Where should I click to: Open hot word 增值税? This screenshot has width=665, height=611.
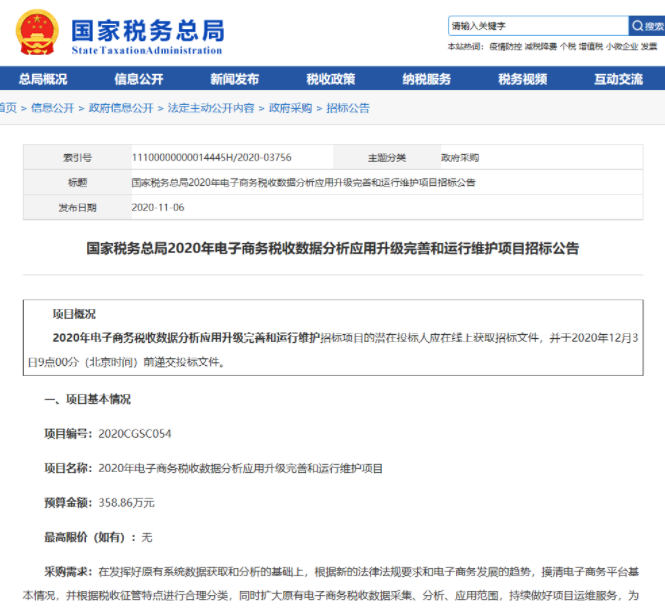(591, 47)
